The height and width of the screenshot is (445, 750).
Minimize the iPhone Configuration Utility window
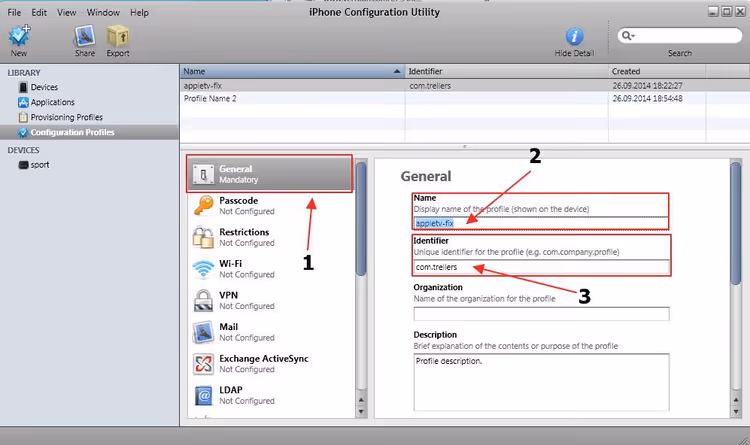click(713, 12)
